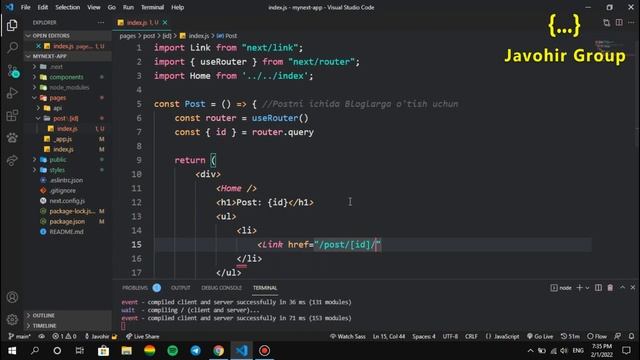Screen dimensions: 640x360
Task: Expand the Outline section
Action: [67, 315]
